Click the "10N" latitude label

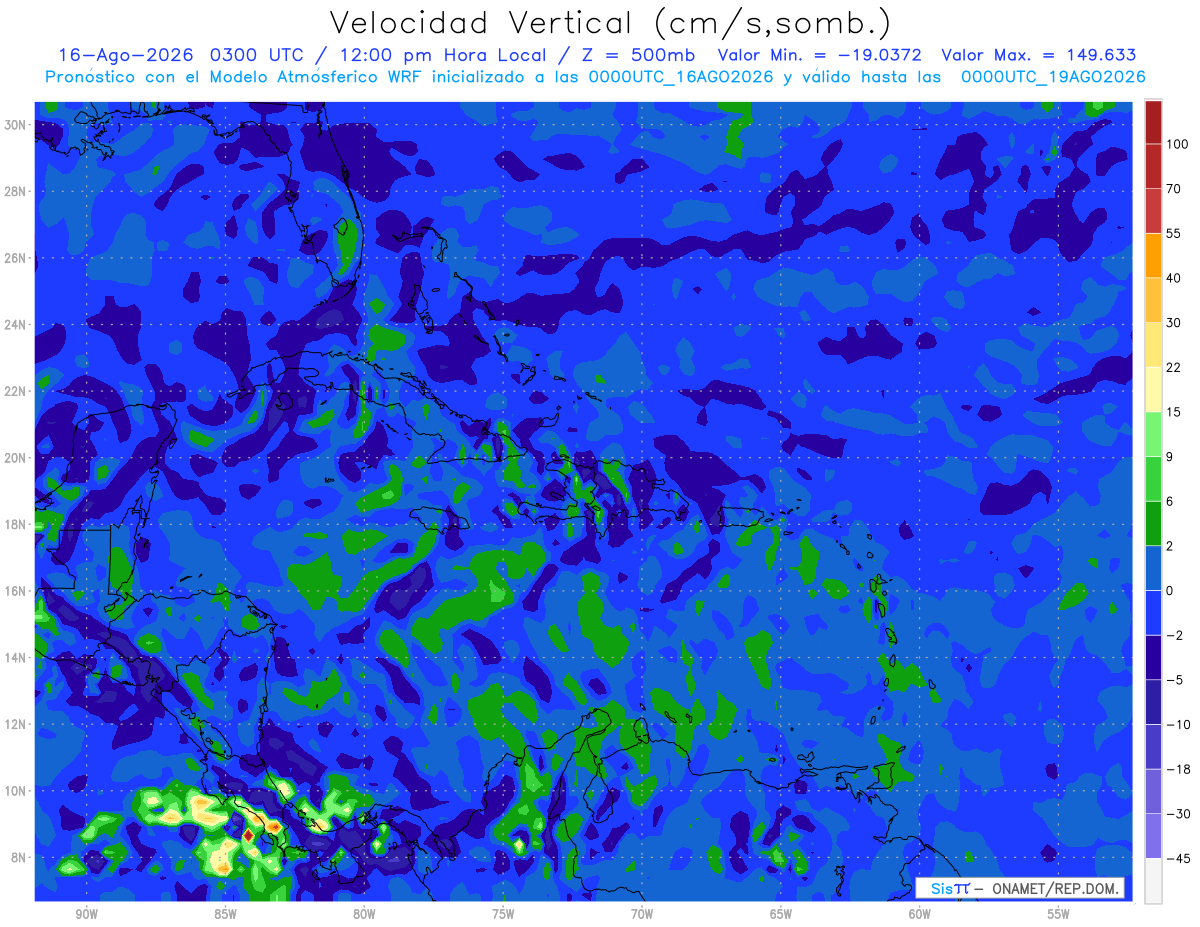[x=17, y=791]
